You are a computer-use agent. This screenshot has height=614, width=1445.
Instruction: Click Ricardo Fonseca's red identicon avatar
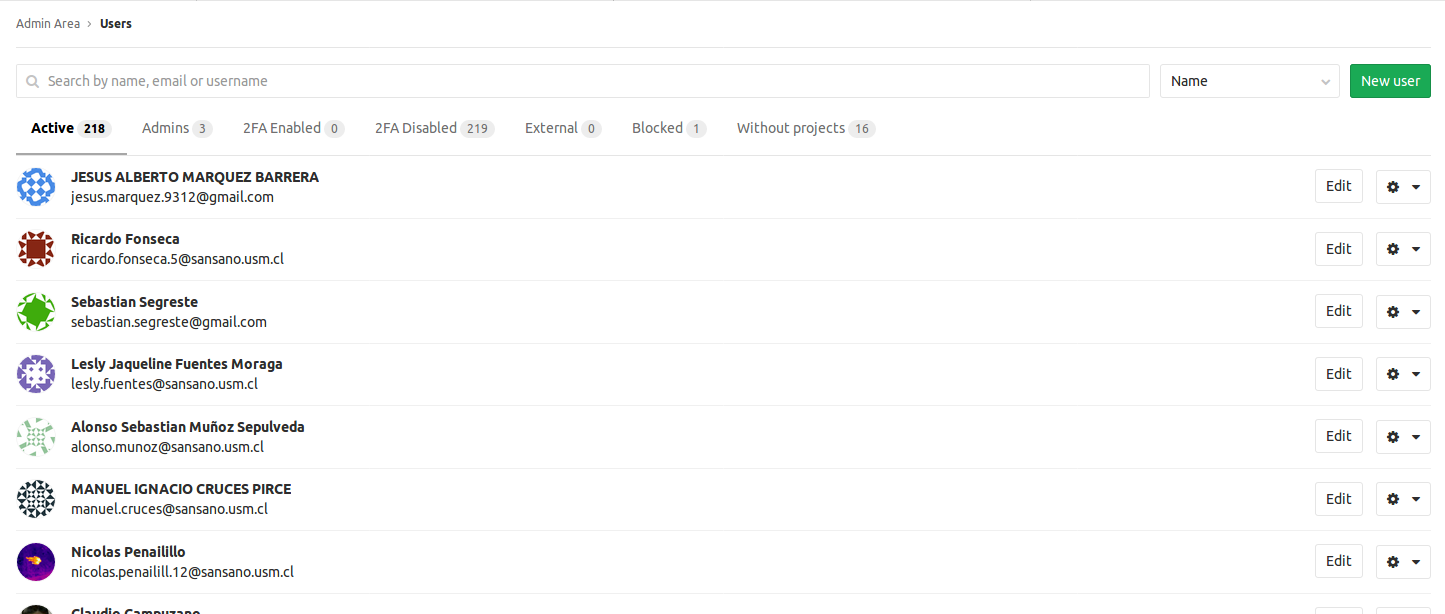tap(36, 249)
